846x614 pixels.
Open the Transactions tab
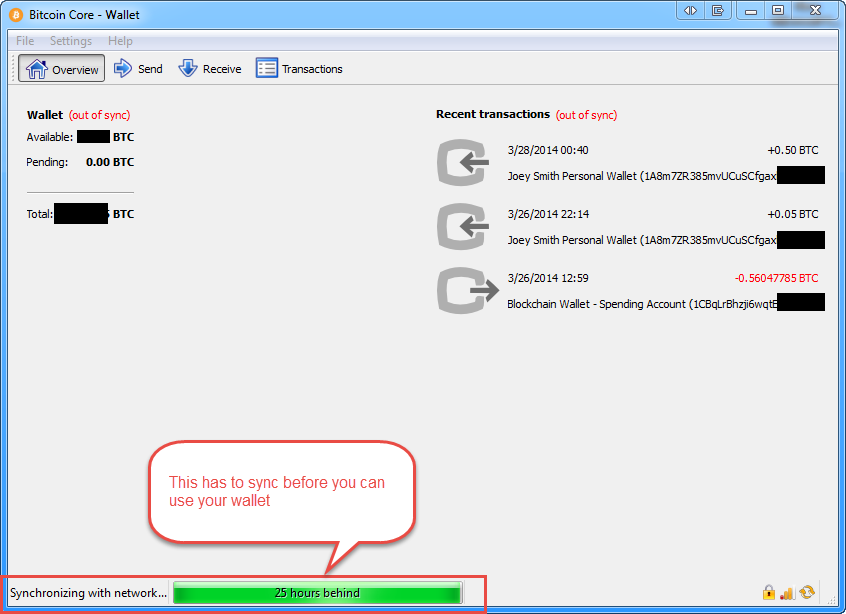point(299,69)
